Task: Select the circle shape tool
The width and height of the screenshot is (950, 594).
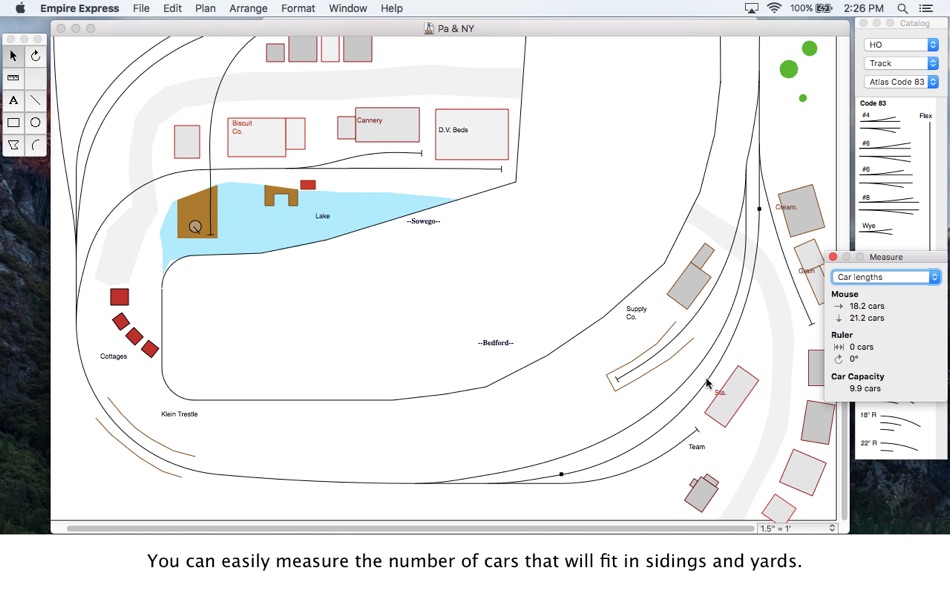Action: pos(35,122)
